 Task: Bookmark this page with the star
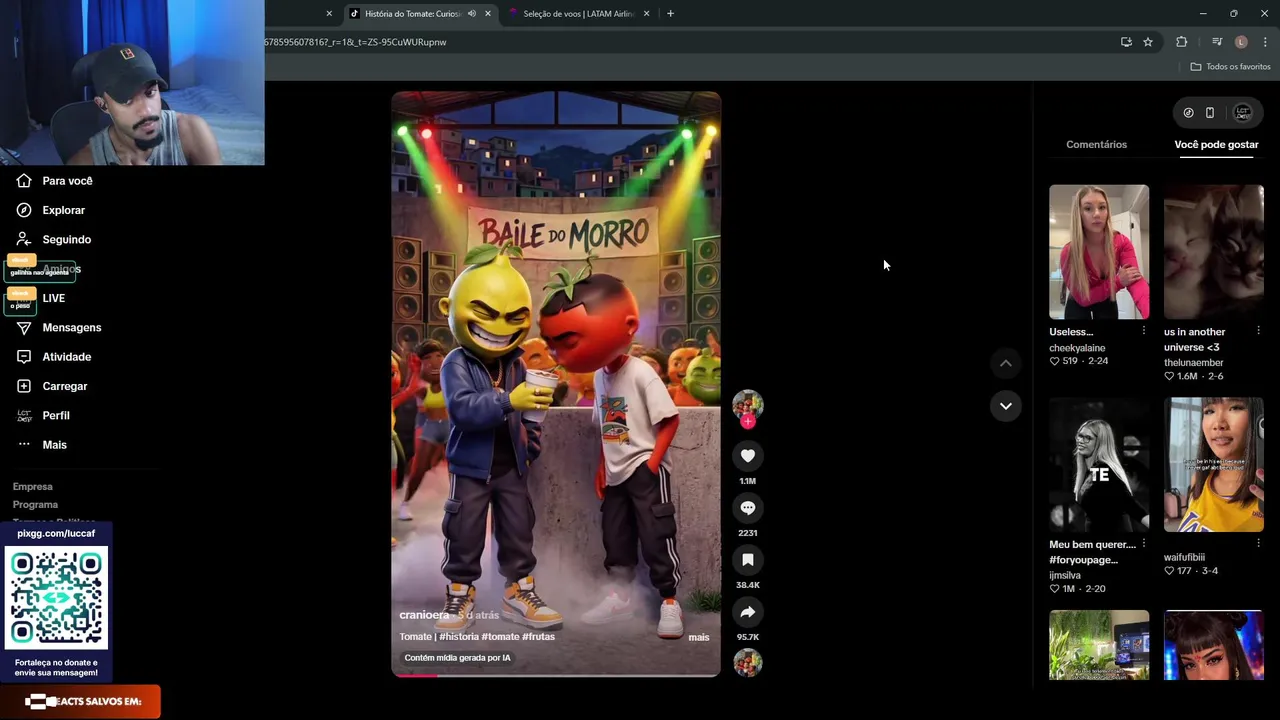coord(1148,42)
